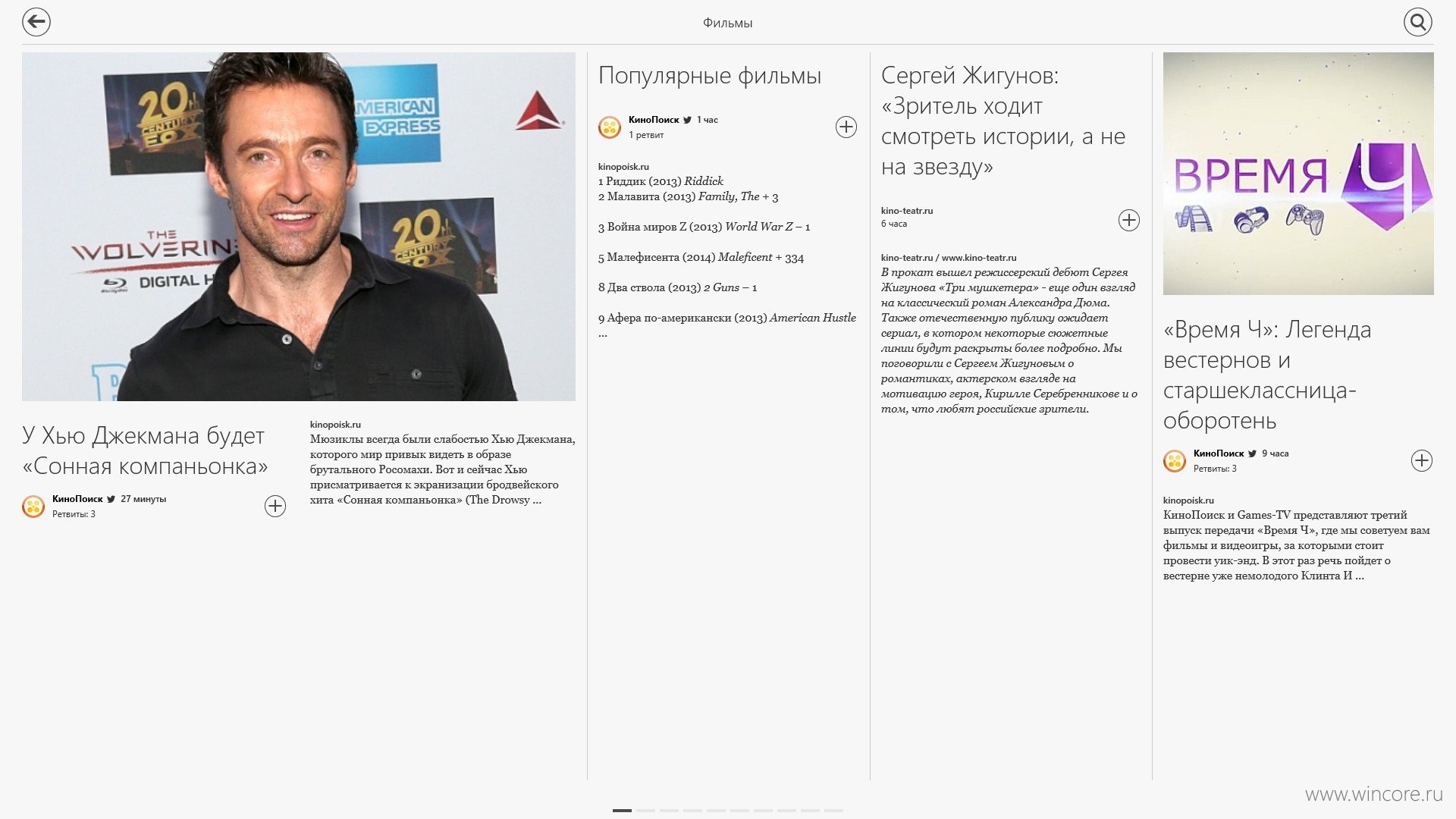Click 'kino-teatr.ru / www.kino-teatr.ru' source line
The image size is (1456, 819).
coord(949,258)
